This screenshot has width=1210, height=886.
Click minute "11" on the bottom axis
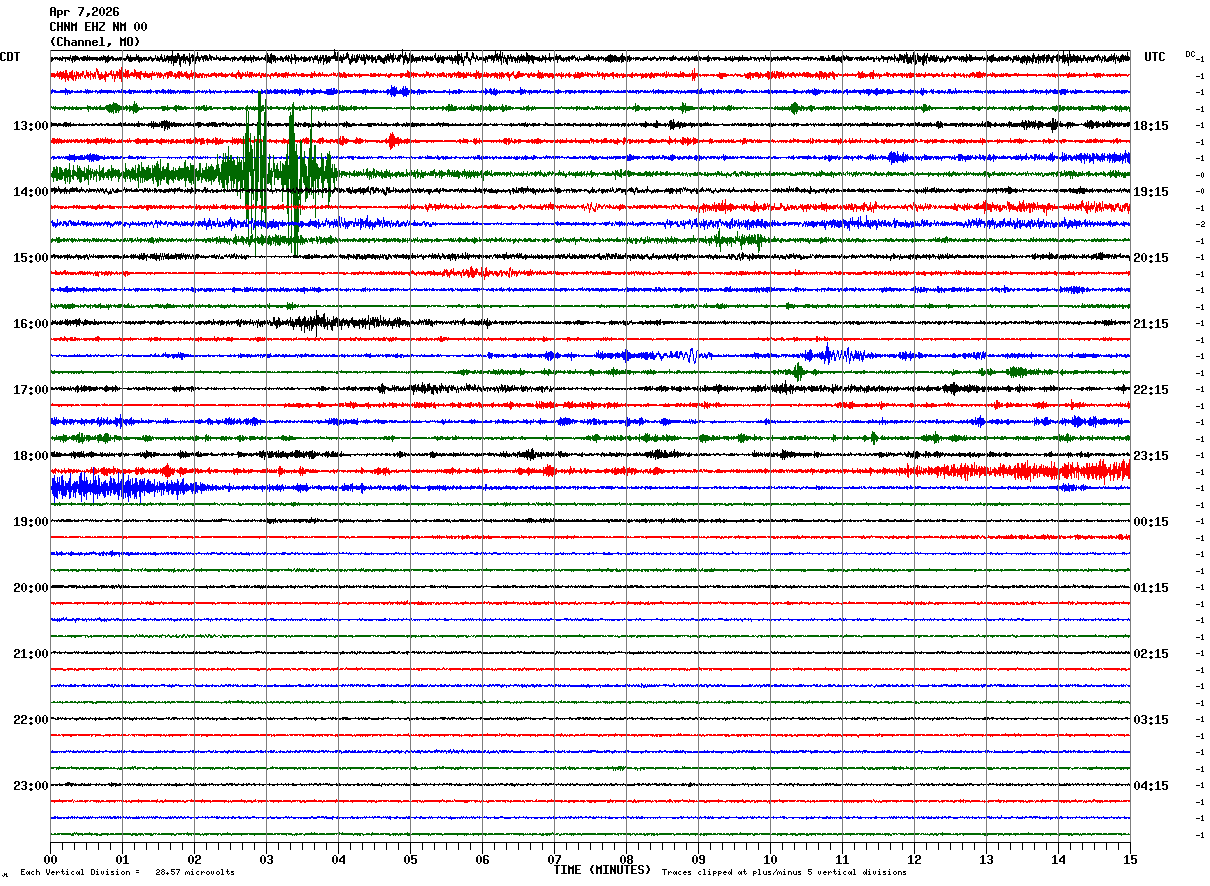pos(842,859)
